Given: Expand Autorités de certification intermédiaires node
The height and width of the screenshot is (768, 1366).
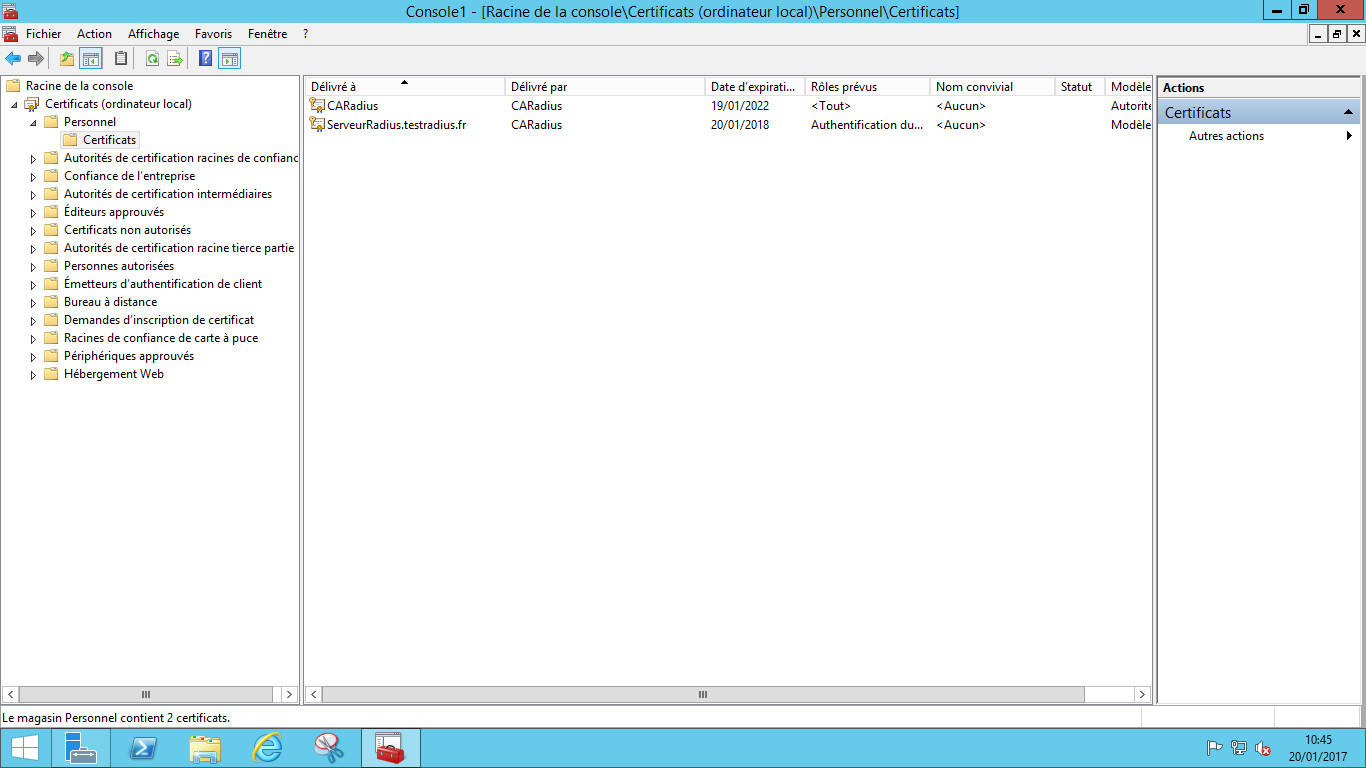Looking at the screenshot, I should tap(33, 195).
